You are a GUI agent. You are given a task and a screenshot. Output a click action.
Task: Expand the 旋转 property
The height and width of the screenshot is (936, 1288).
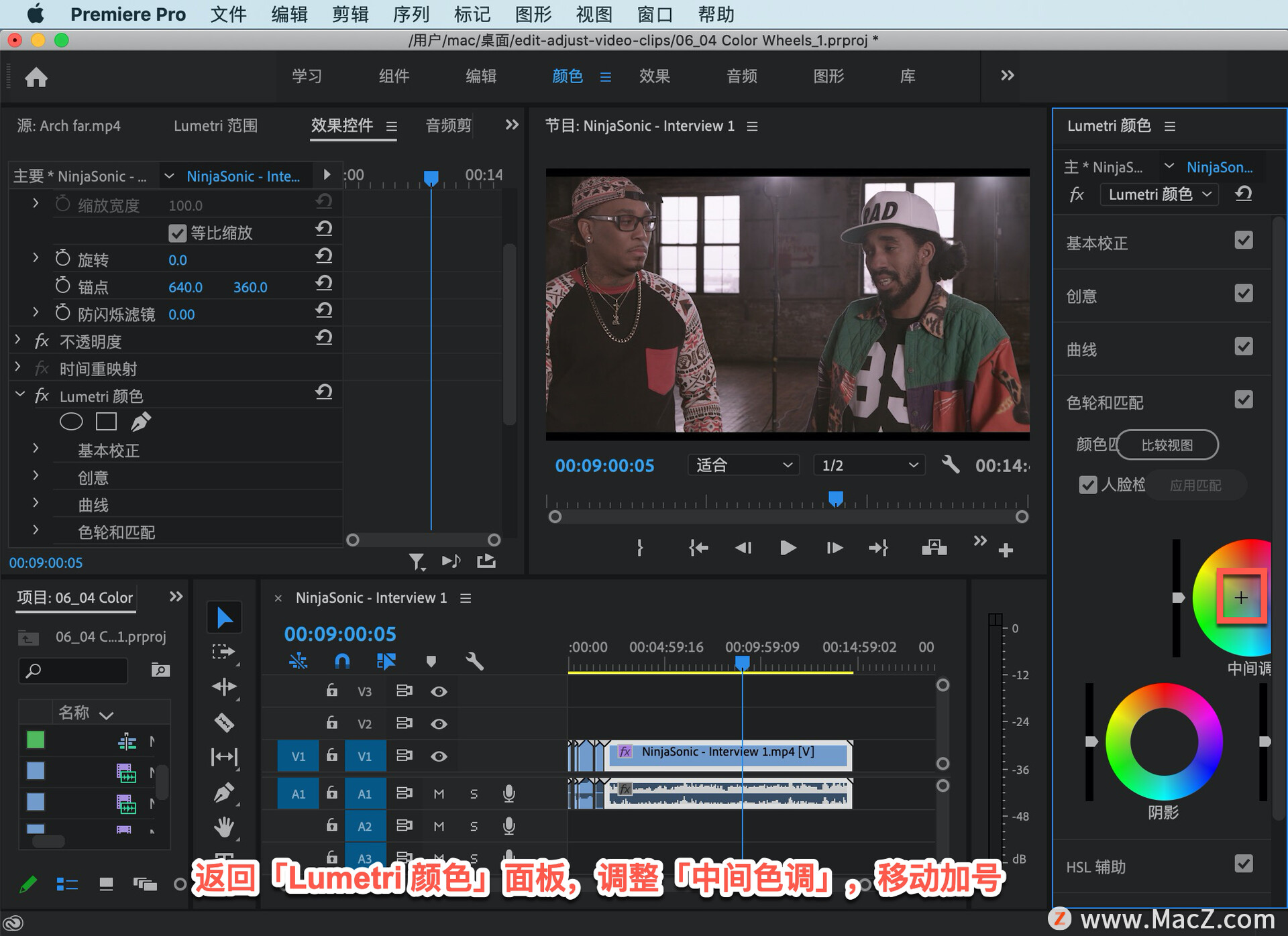[x=36, y=257]
